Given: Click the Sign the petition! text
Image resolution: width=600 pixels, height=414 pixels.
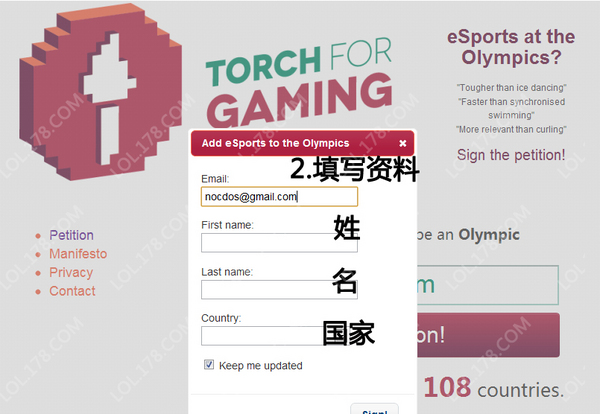Looking at the screenshot, I should (511, 155).
